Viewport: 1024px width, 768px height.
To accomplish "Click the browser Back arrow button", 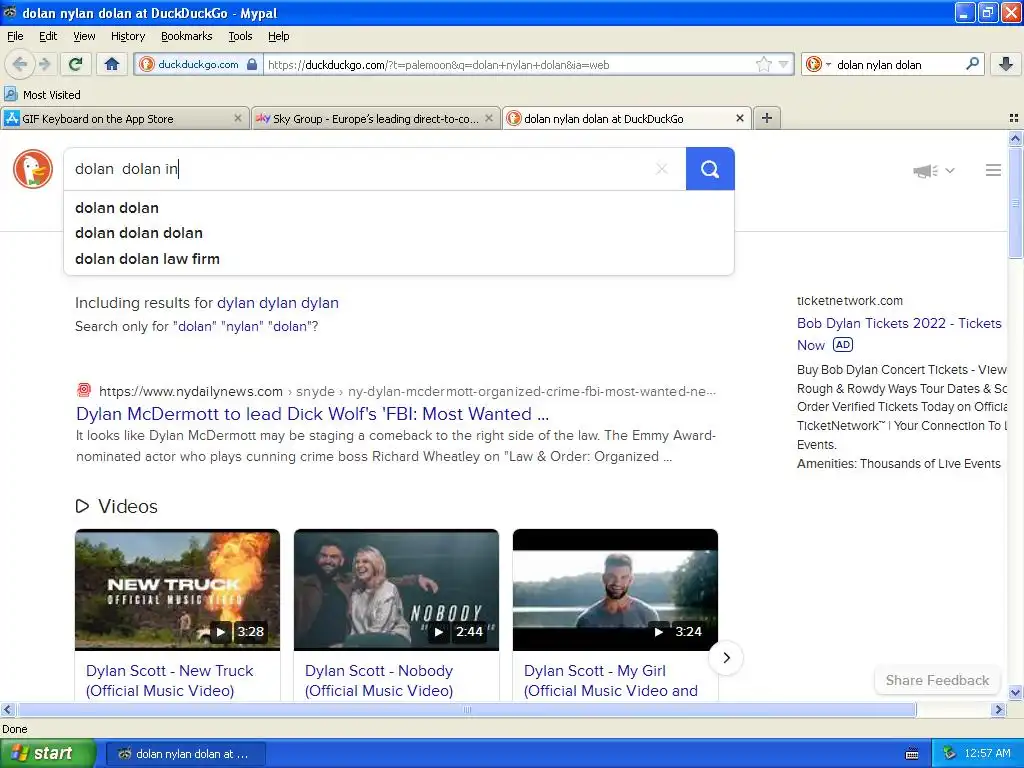I will click(x=20, y=64).
